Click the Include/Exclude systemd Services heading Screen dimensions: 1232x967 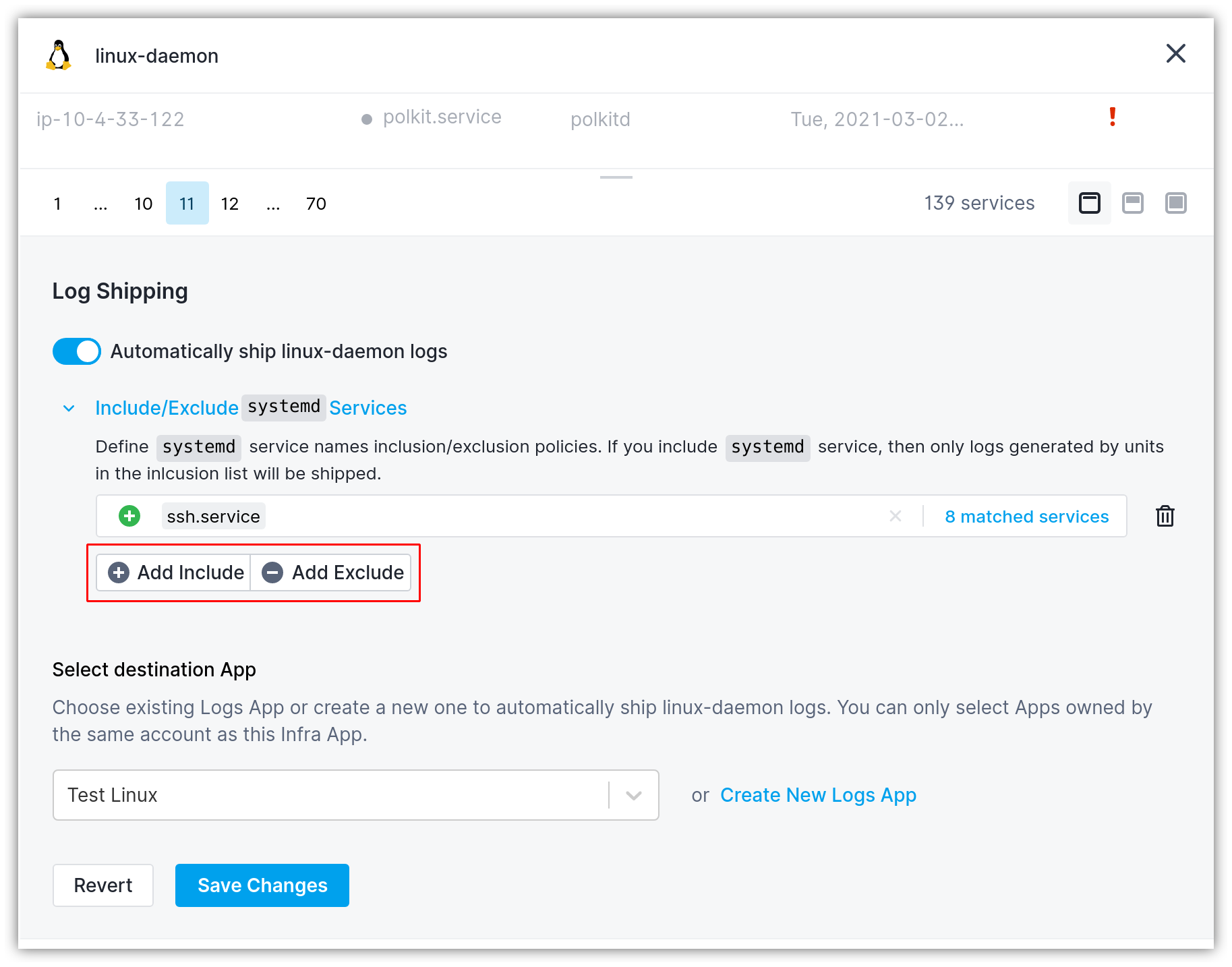pyautogui.click(x=251, y=408)
